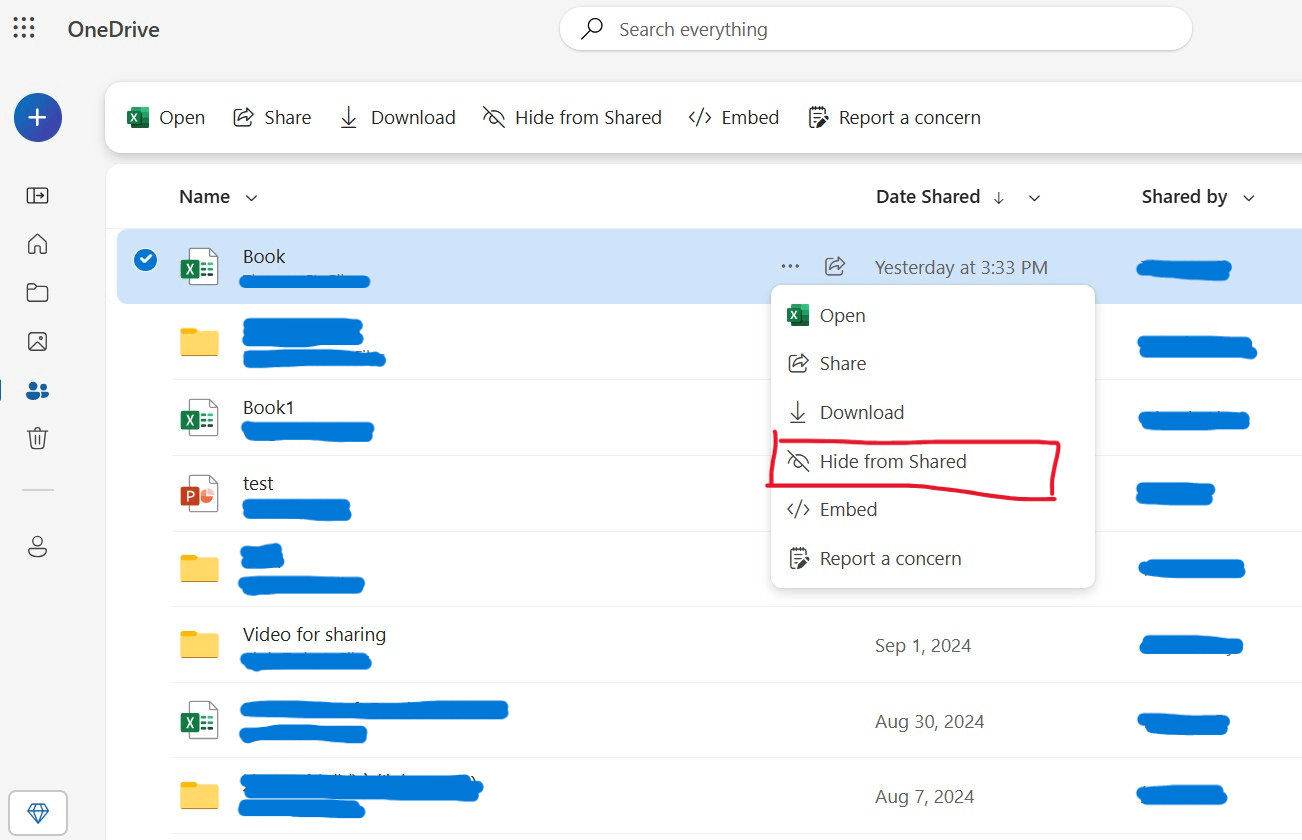
Task: Click inside the Search everything field
Action: point(875,29)
